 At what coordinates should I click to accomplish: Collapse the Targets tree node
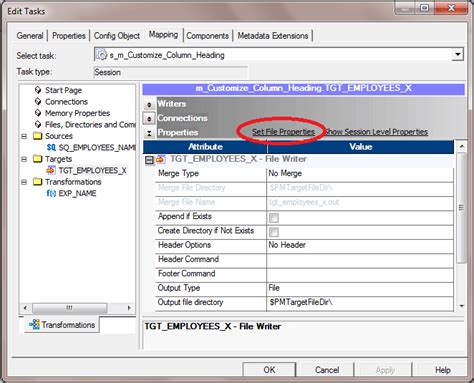(24, 159)
